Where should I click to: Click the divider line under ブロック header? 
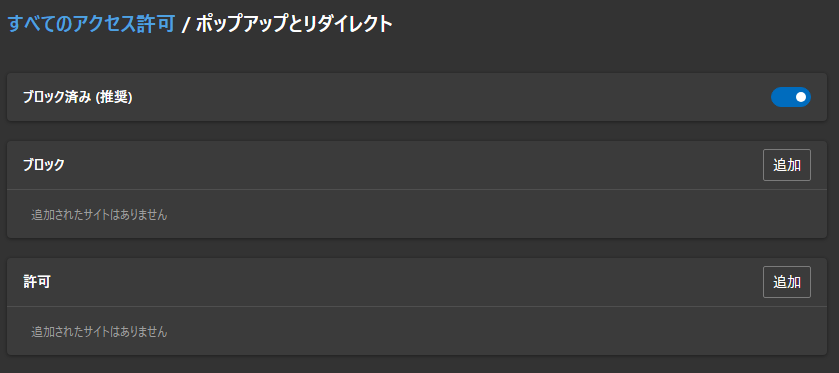417,189
